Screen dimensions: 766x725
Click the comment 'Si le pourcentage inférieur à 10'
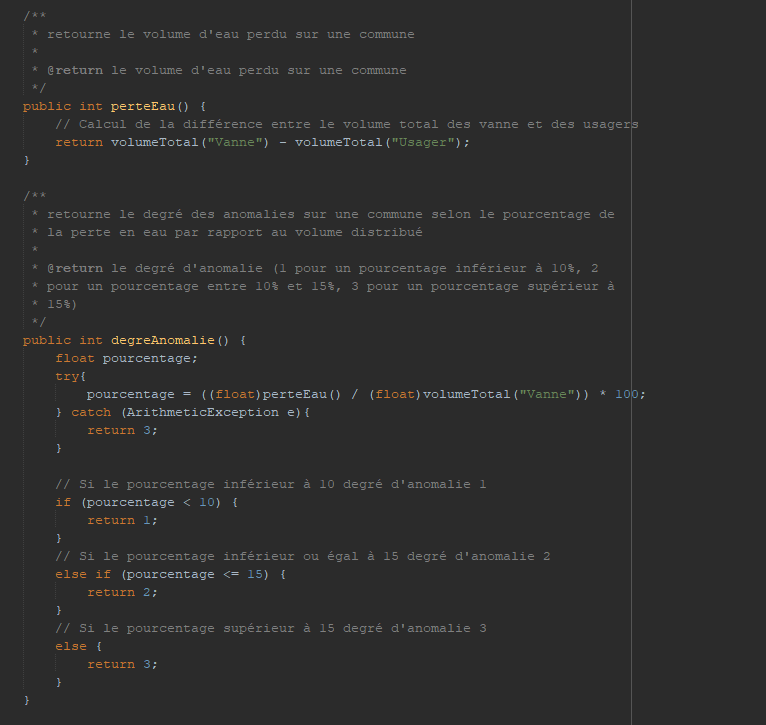271,484
